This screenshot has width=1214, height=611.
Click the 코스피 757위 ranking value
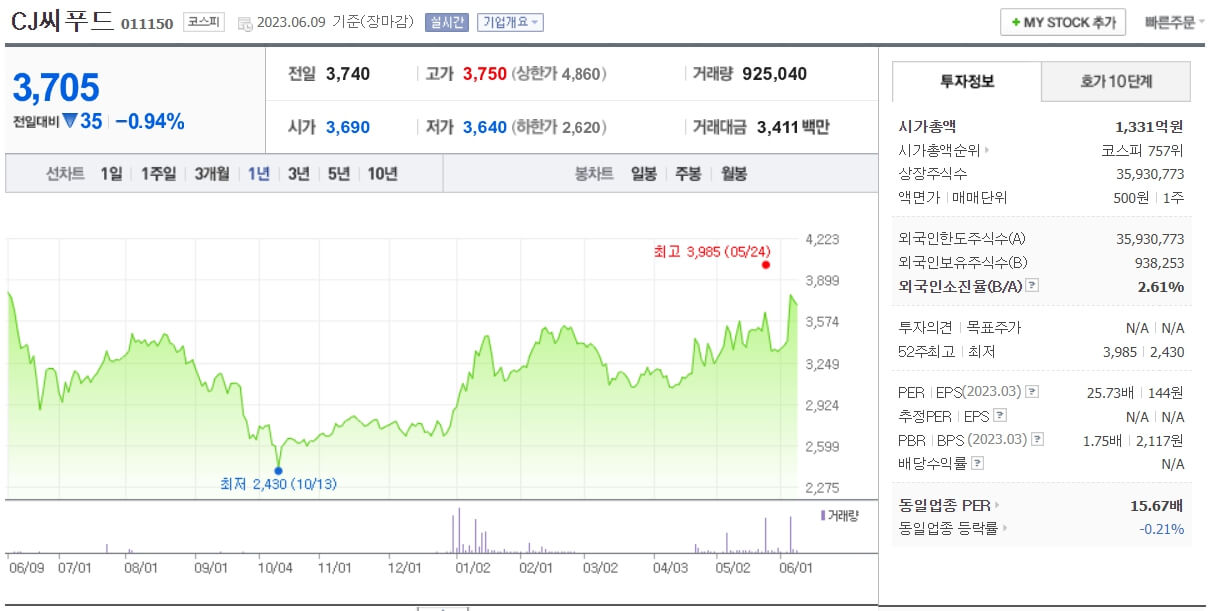coord(1143,151)
